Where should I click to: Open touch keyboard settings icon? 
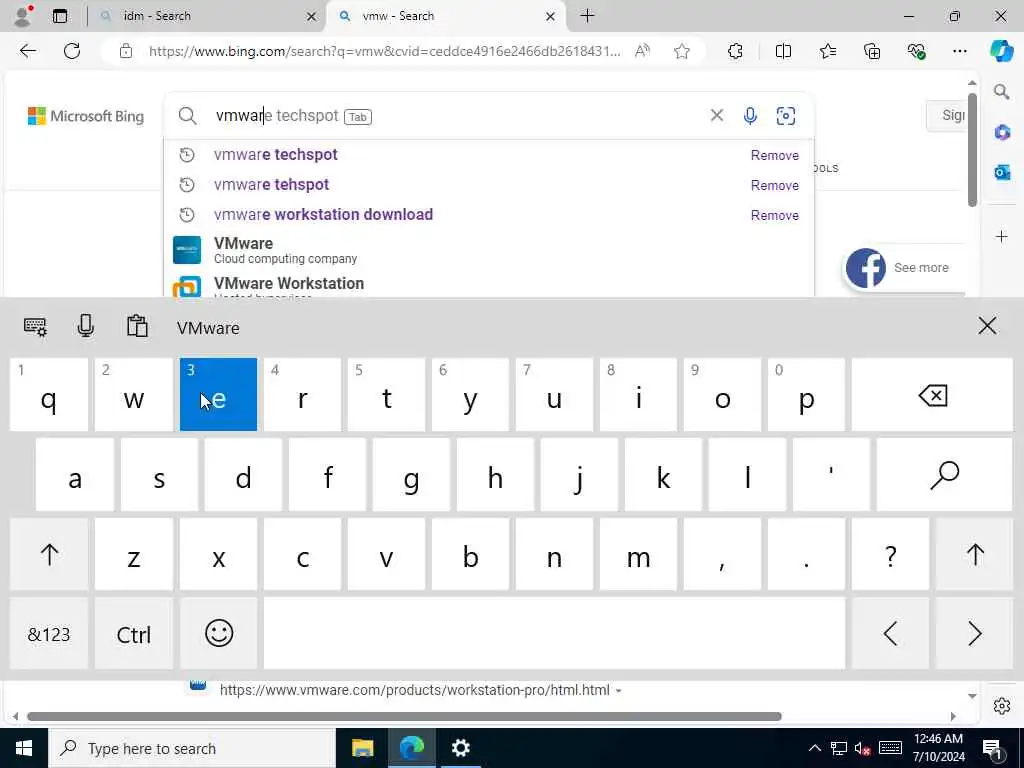pos(35,326)
